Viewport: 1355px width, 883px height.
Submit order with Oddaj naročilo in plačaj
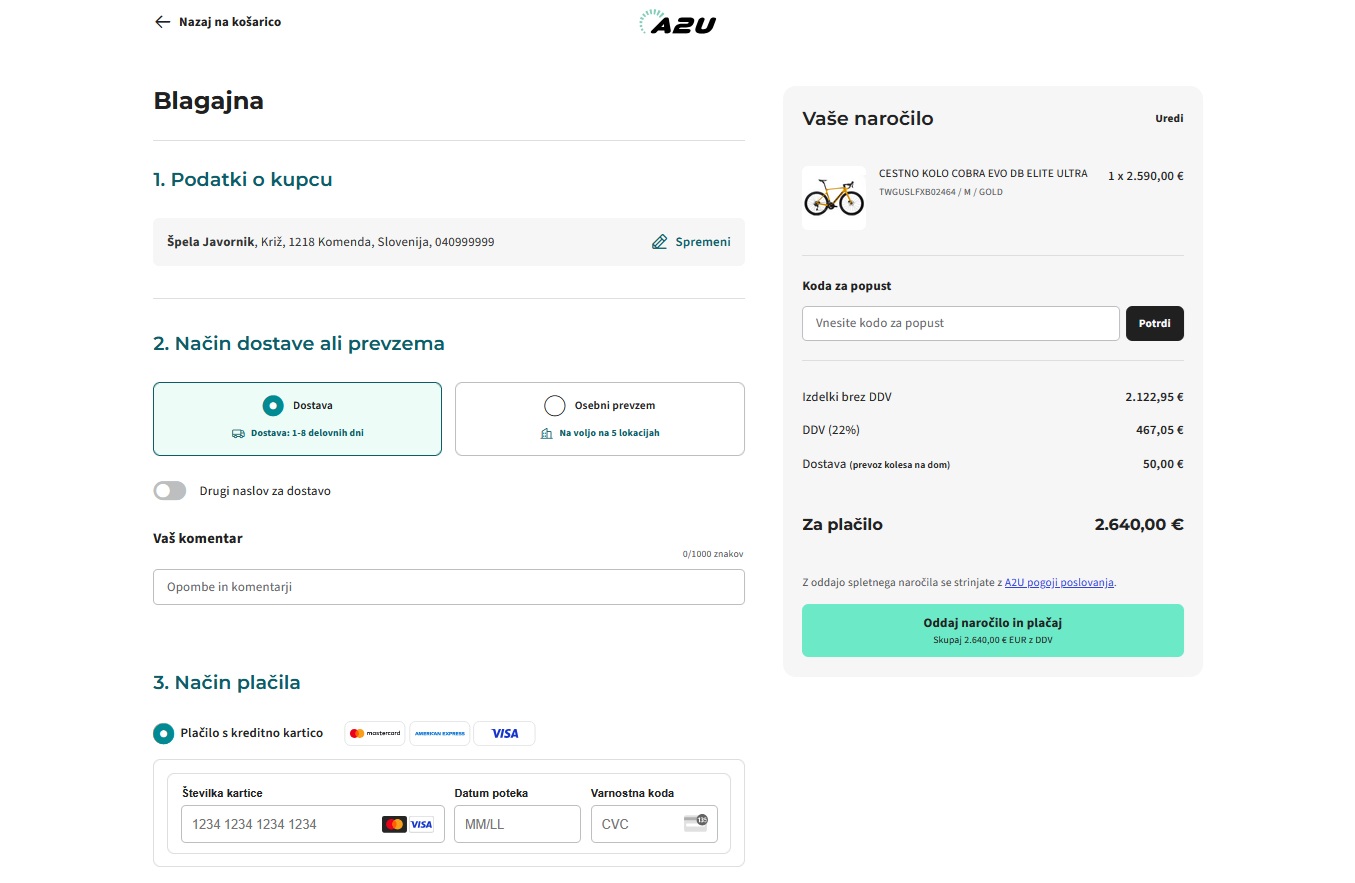tap(992, 630)
